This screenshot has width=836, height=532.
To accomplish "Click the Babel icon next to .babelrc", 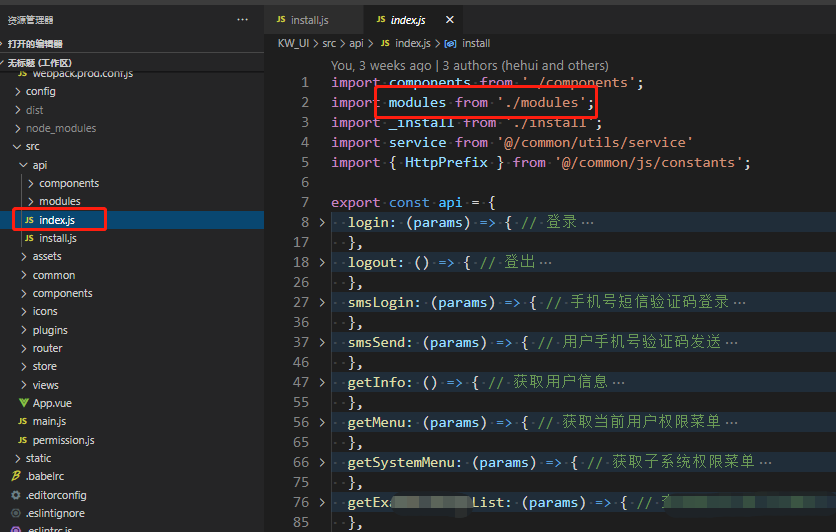I will click(x=16, y=477).
